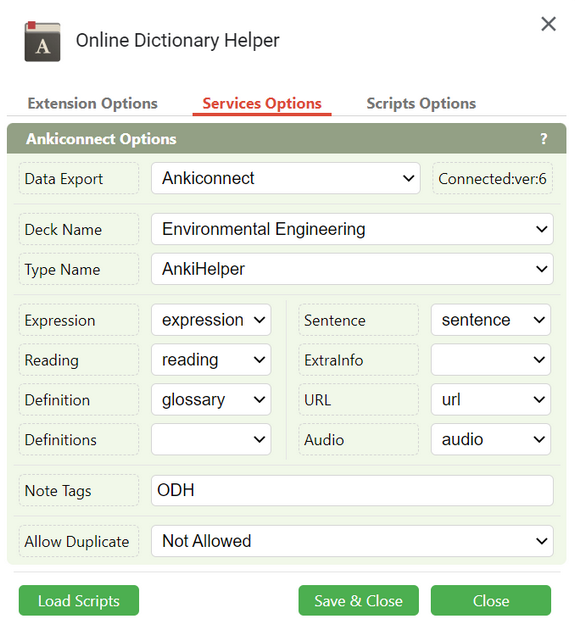Change the Expression field mapping dropdown
575x625 pixels.
(x=211, y=320)
